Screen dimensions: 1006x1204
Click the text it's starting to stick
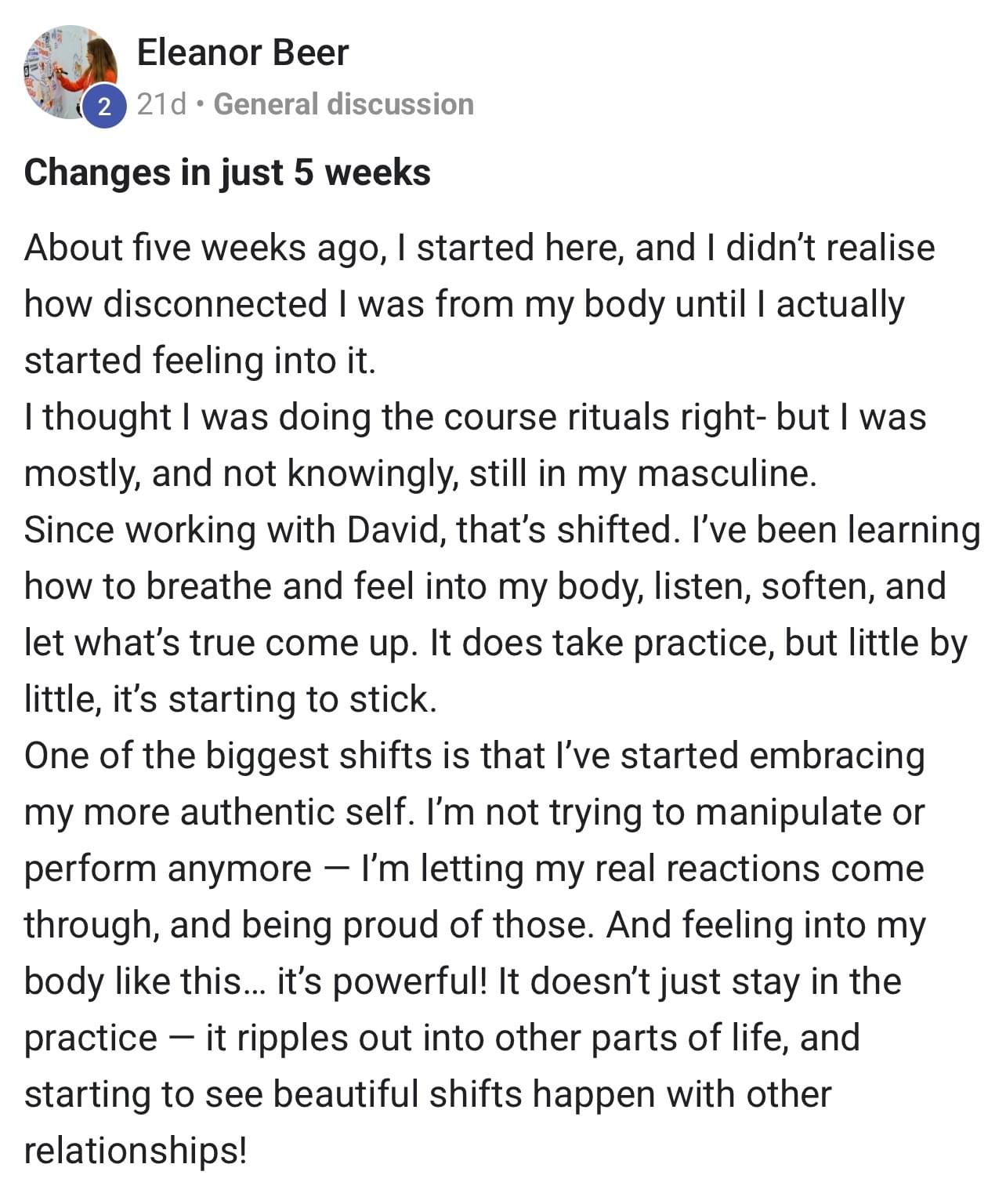click(275, 699)
